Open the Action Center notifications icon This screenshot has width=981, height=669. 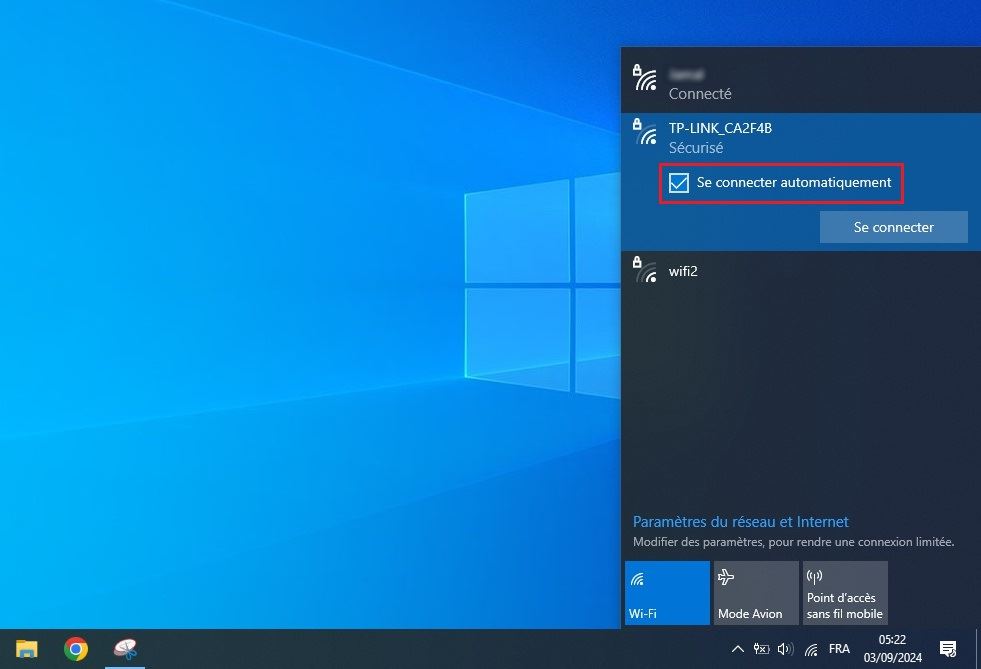(x=948, y=649)
